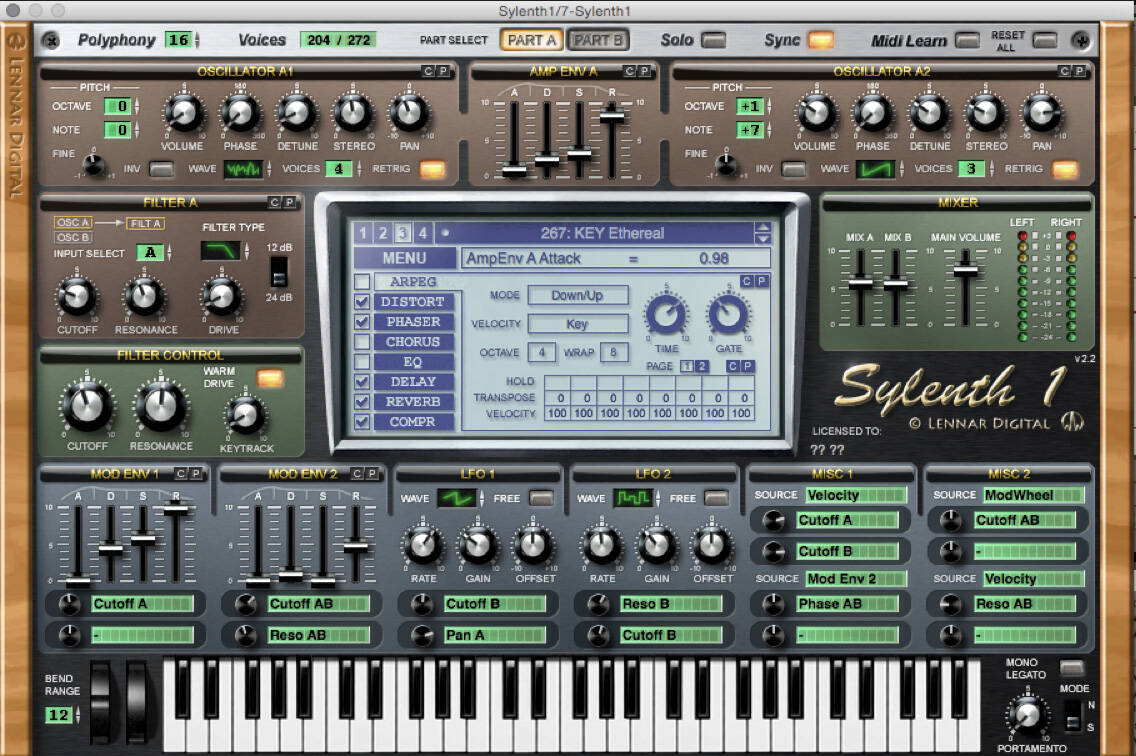Image resolution: width=1136 pixels, height=756 pixels.
Task: Click the Reset All button
Action: click(1045, 40)
